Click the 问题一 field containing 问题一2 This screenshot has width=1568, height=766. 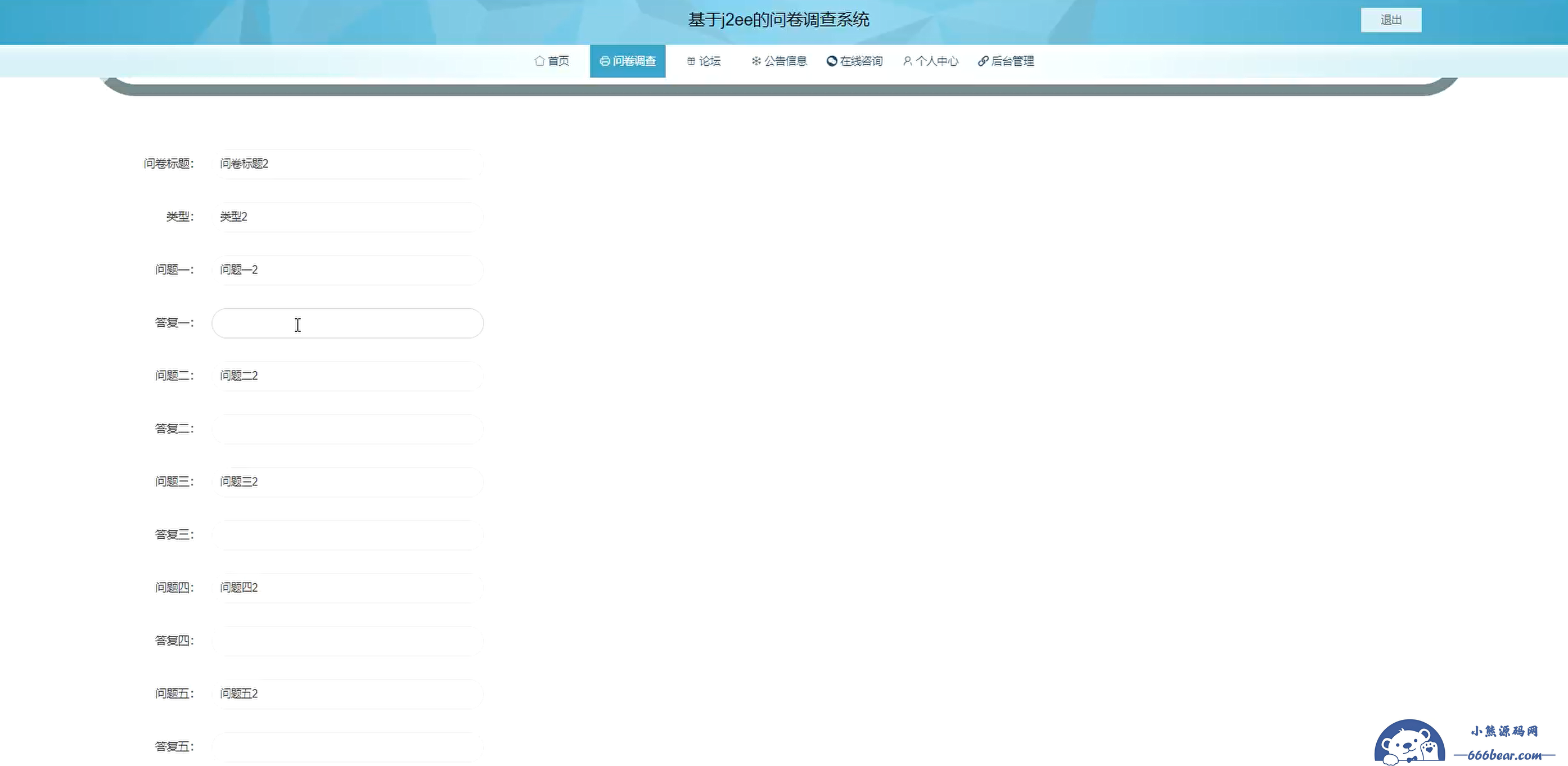tap(348, 270)
